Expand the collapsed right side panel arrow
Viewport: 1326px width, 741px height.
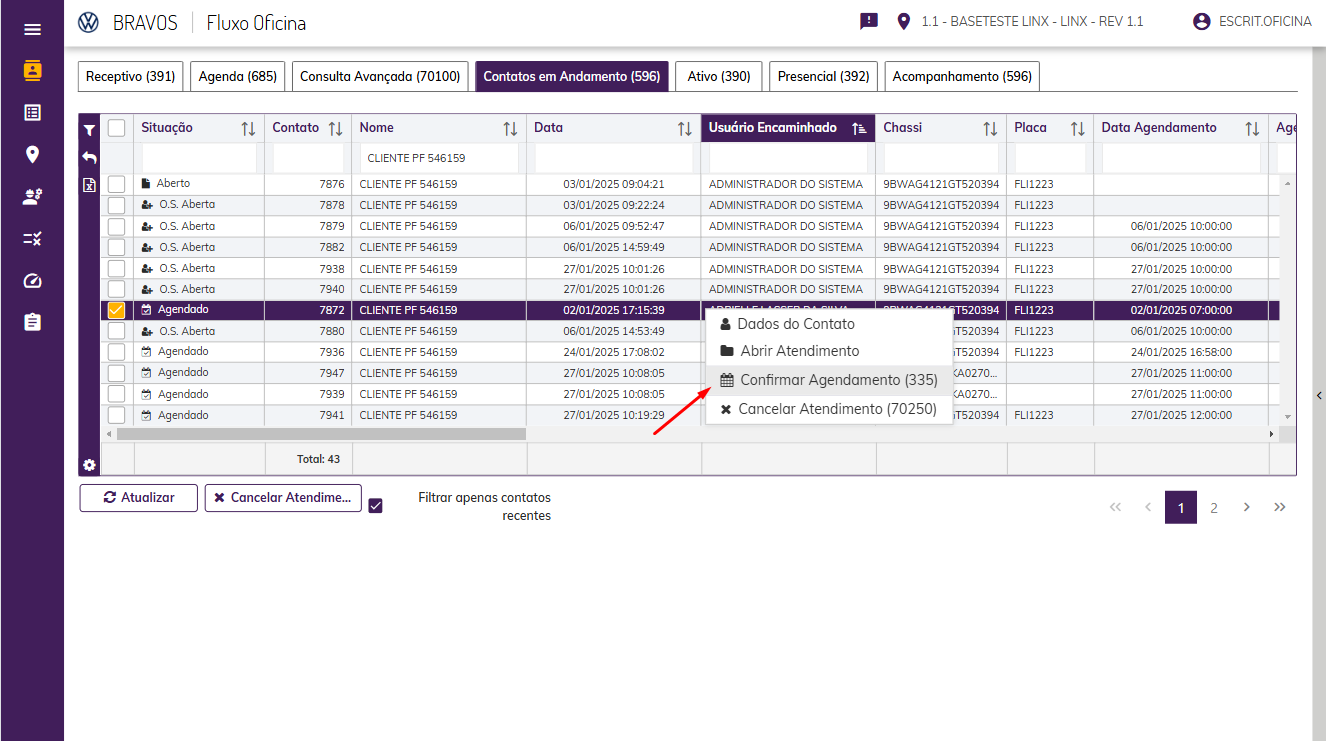click(1319, 395)
